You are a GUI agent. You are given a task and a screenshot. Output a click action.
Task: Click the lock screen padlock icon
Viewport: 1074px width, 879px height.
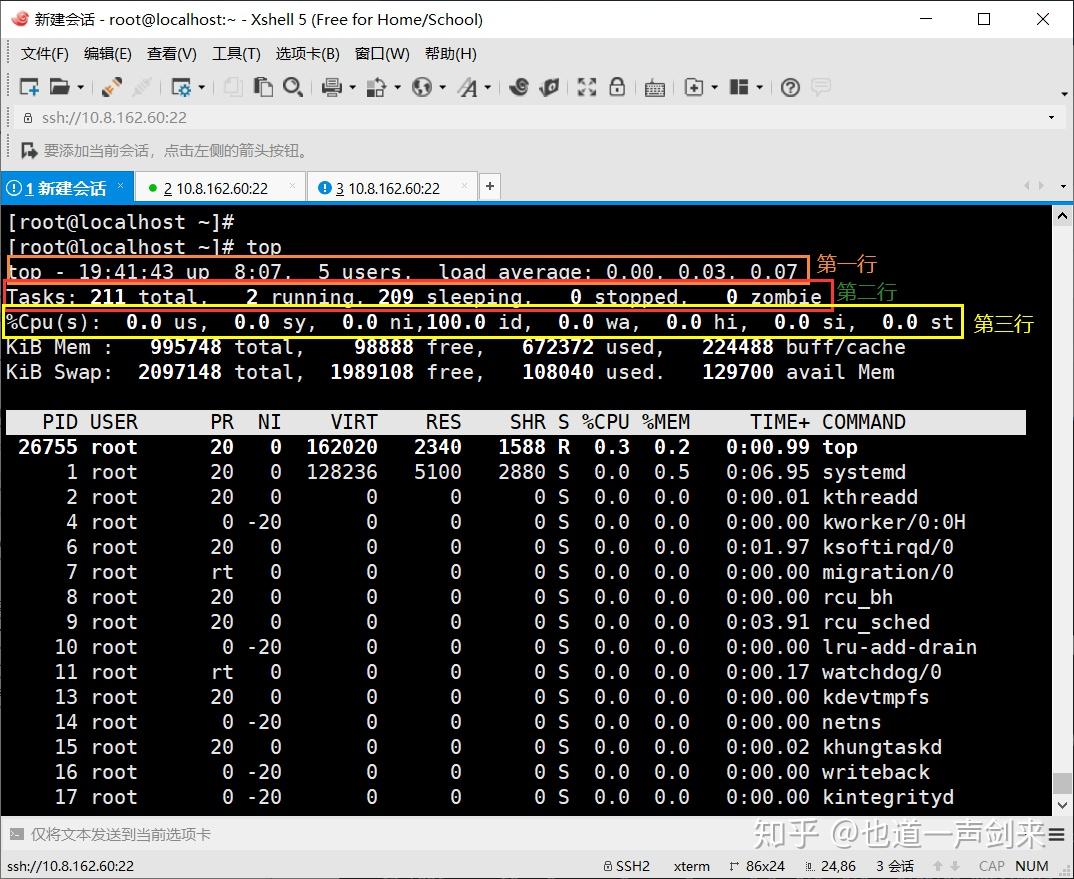pyautogui.click(x=617, y=88)
